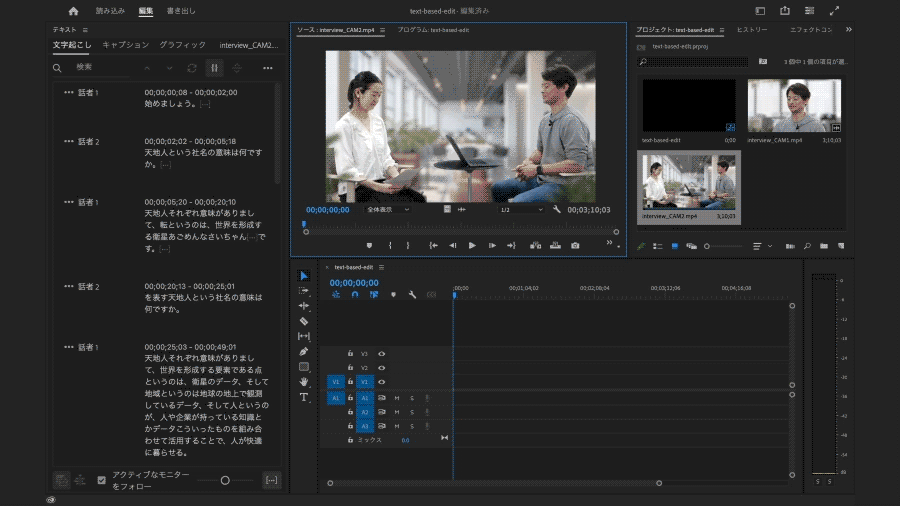Adjust pause length slider in Text panel
Image resolution: width=900 pixels, height=506 pixels.
click(x=225, y=480)
